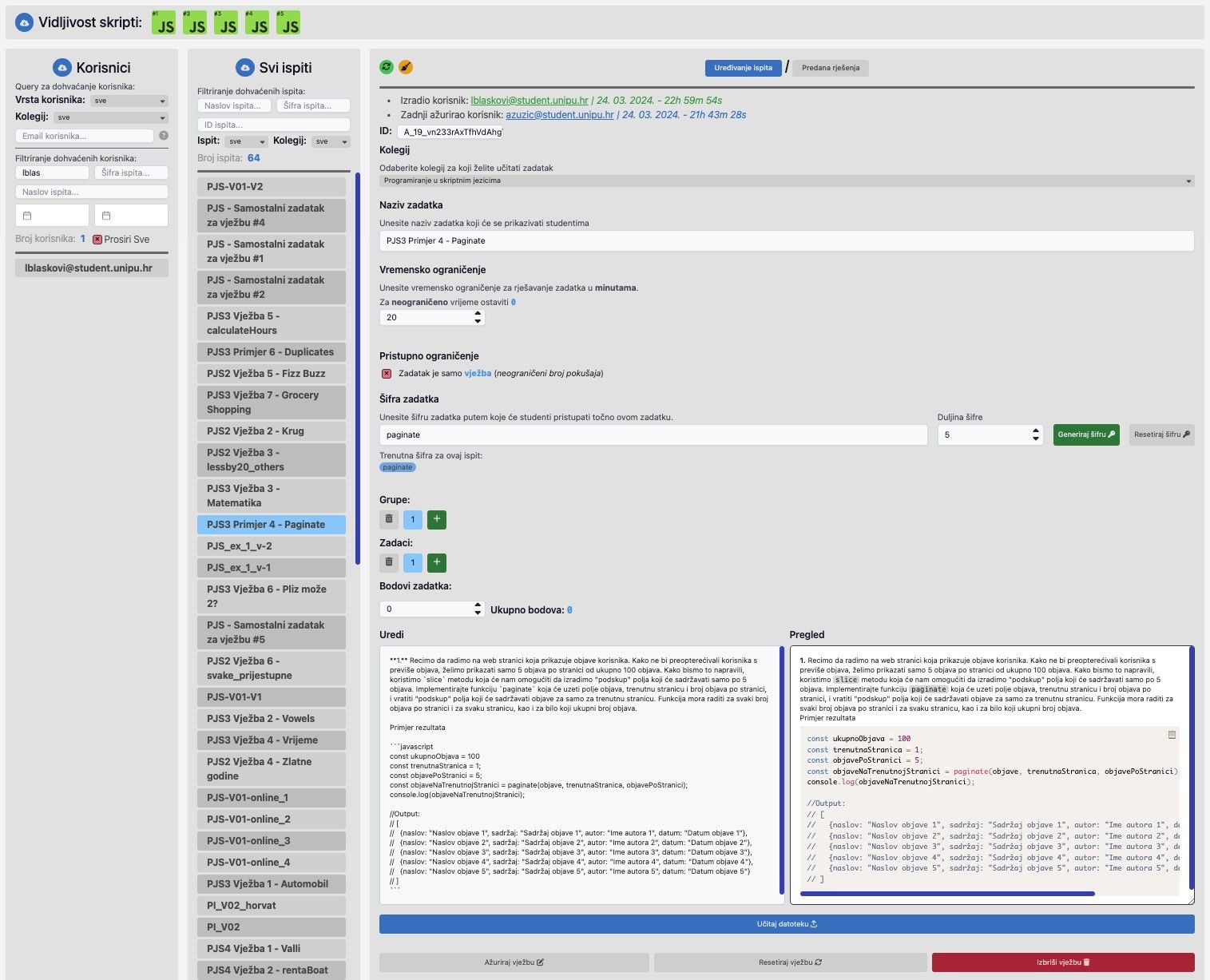Open Kolegij dropdown in Korisnici panel
This screenshot has width=1210, height=980.
pyautogui.click(x=111, y=117)
